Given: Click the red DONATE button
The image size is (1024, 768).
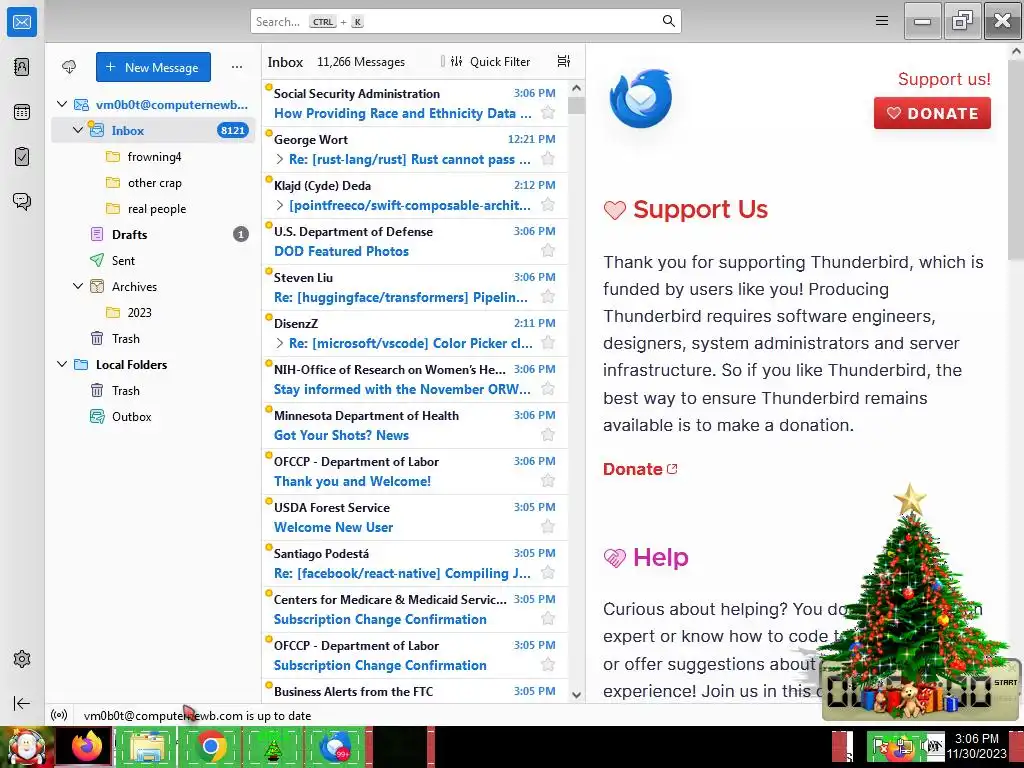Looking at the screenshot, I should [x=932, y=113].
